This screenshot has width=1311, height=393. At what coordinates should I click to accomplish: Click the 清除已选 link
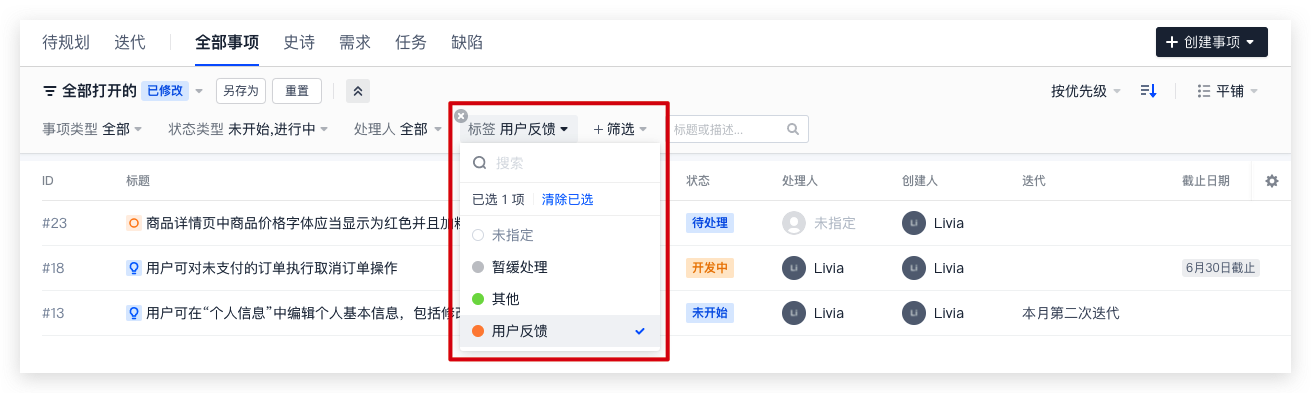pyautogui.click(x=567, y=200)
